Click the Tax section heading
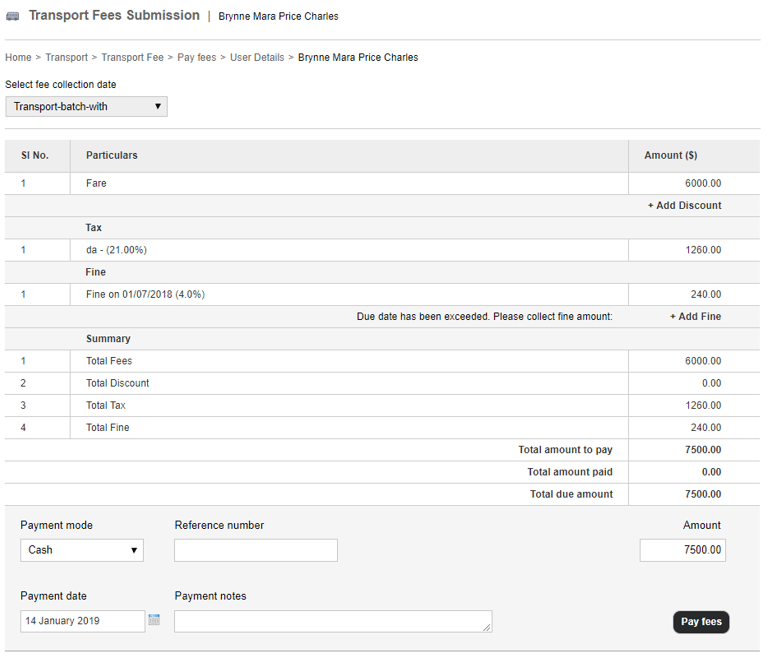Image resolution: width=768 pixels, height=658 pixels. 94,228
